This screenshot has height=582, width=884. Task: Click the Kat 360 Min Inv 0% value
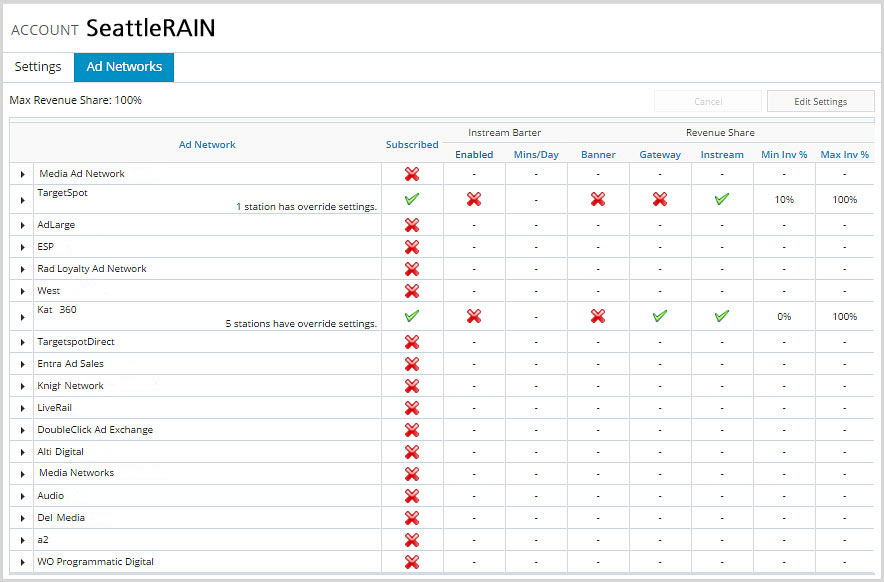coord(784,316)
